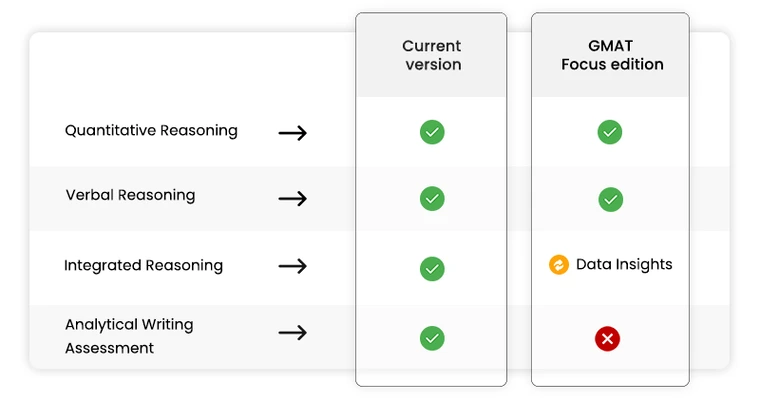
Task: Click green checkmark for Verbal Reasoning, Current version
Action: coord(432,198)
